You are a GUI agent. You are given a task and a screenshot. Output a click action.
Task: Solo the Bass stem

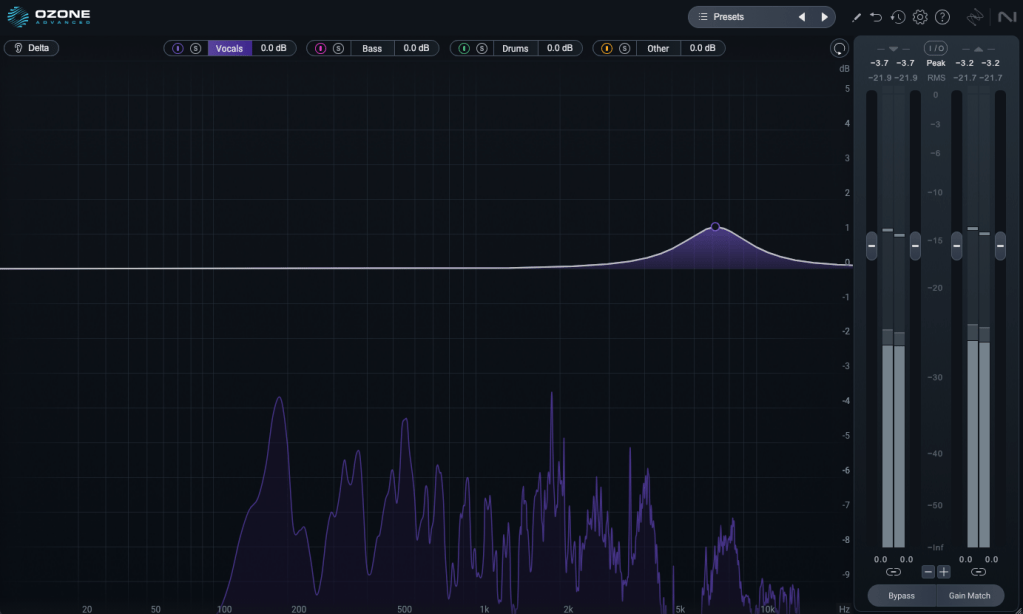(338, 48)
